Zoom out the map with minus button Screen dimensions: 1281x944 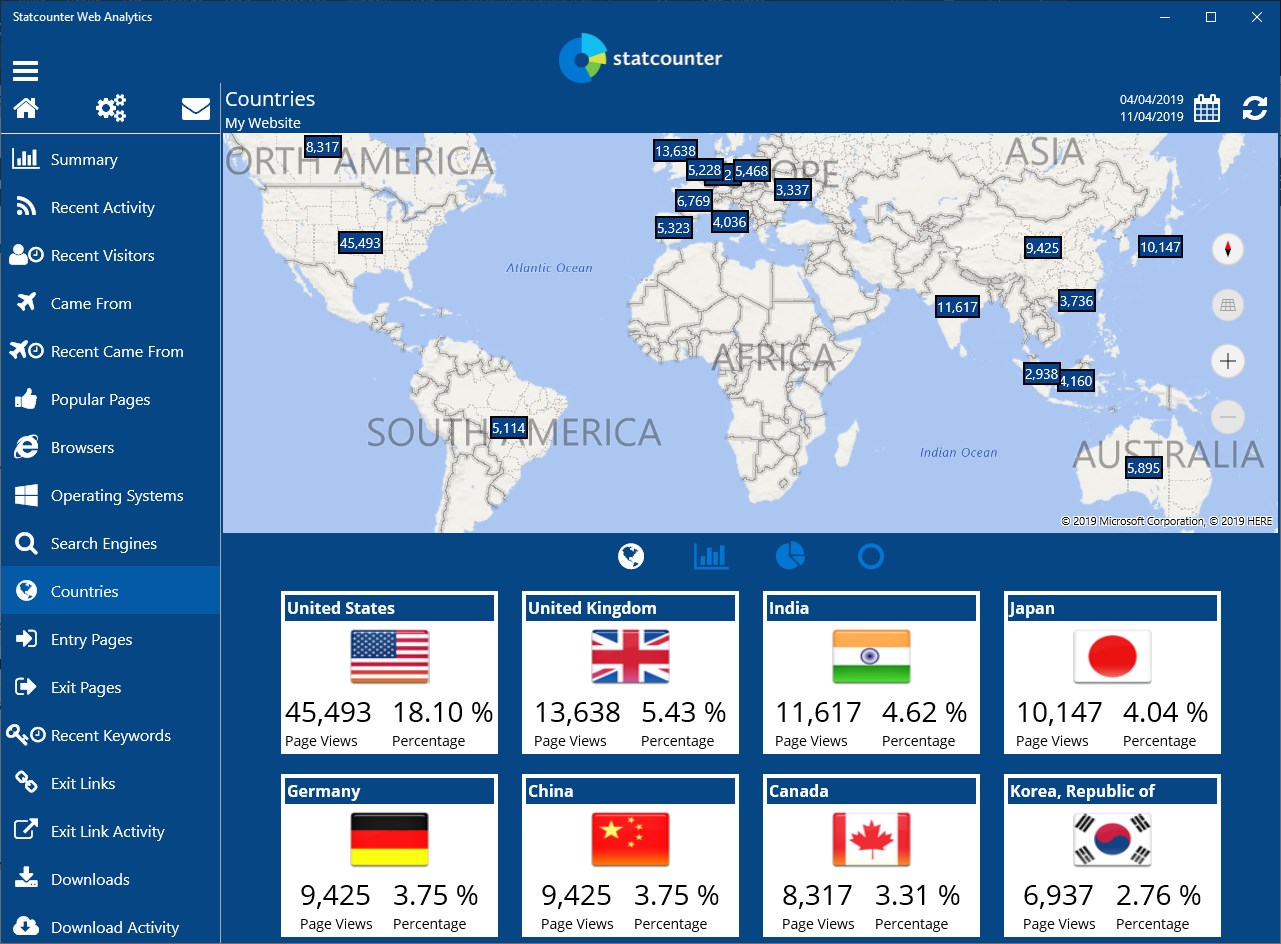coord(1228,416)
